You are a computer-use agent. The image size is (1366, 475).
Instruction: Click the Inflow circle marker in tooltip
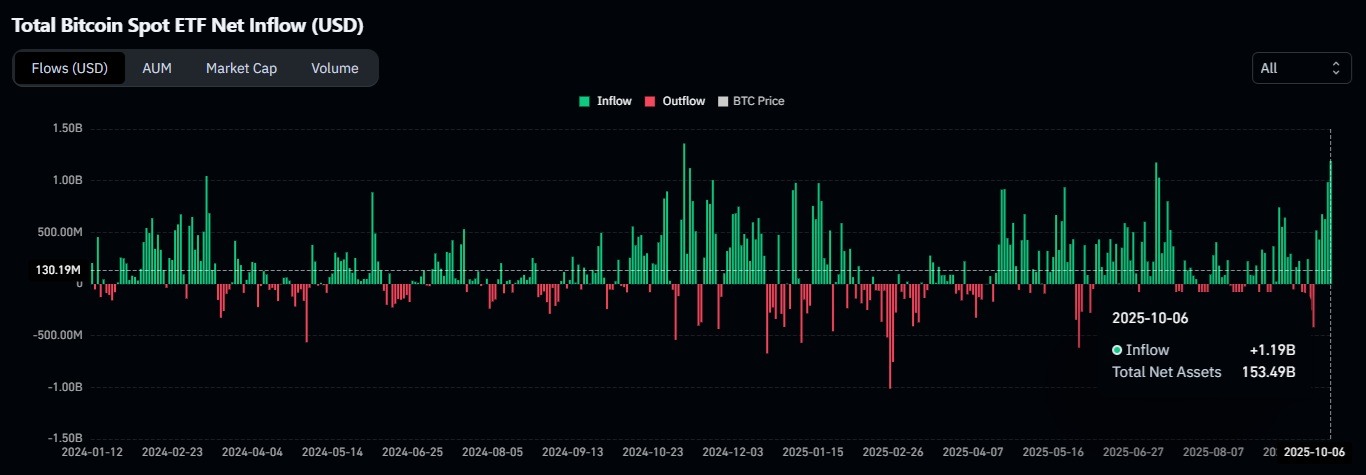coord(1117,350)
